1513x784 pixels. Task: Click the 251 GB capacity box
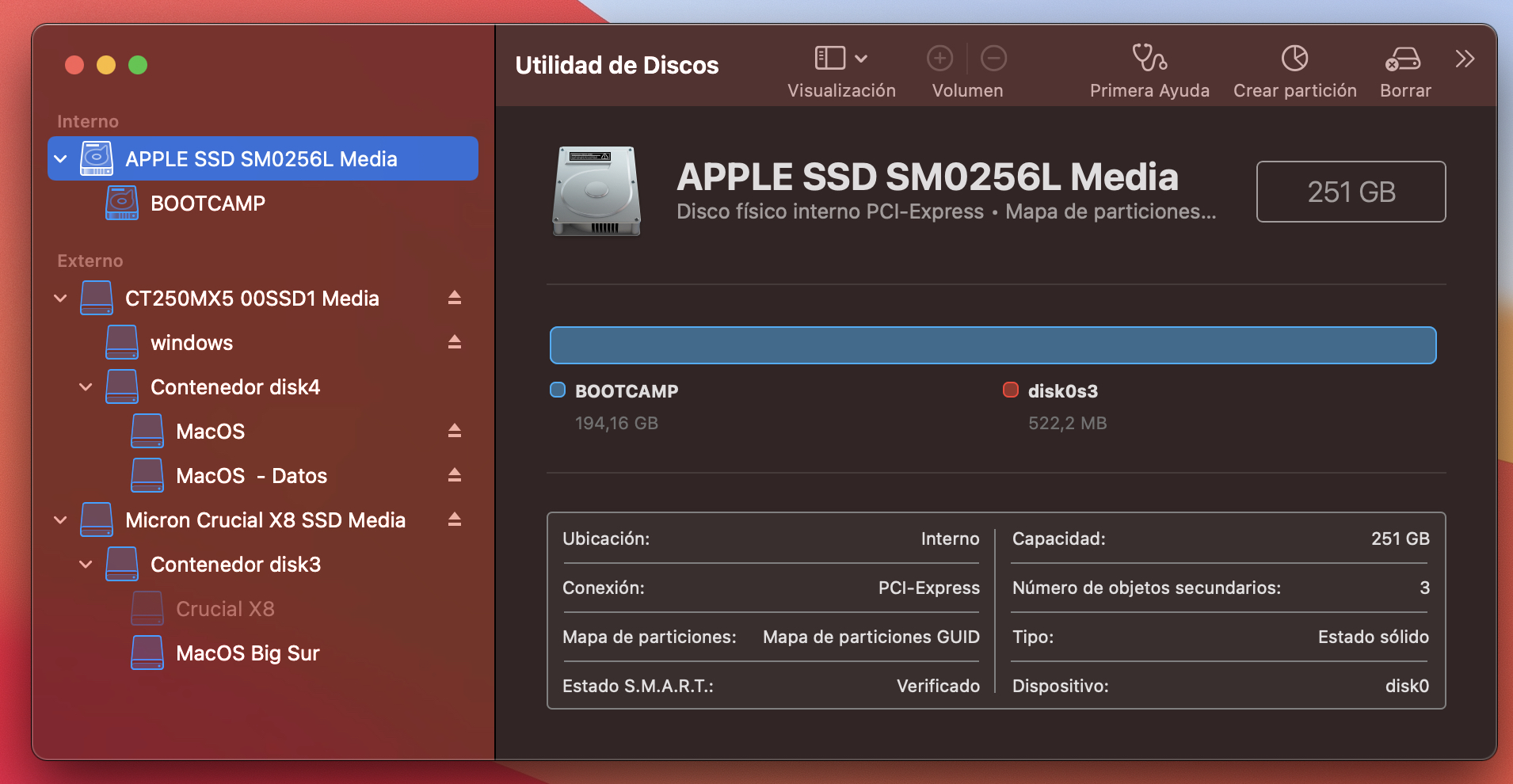1351,192
